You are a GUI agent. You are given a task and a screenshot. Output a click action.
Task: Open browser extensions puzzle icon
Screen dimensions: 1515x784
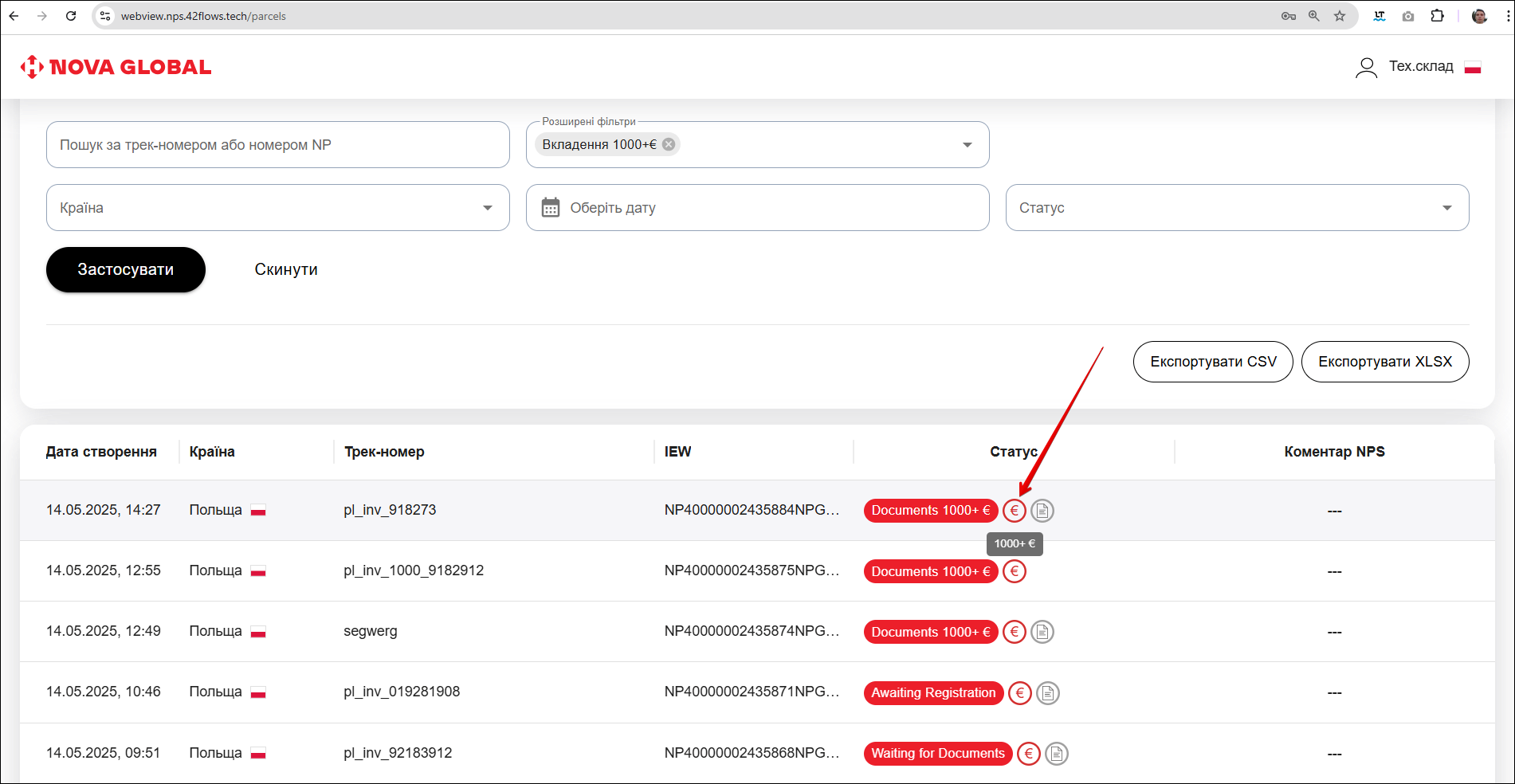coord(1437,16)
